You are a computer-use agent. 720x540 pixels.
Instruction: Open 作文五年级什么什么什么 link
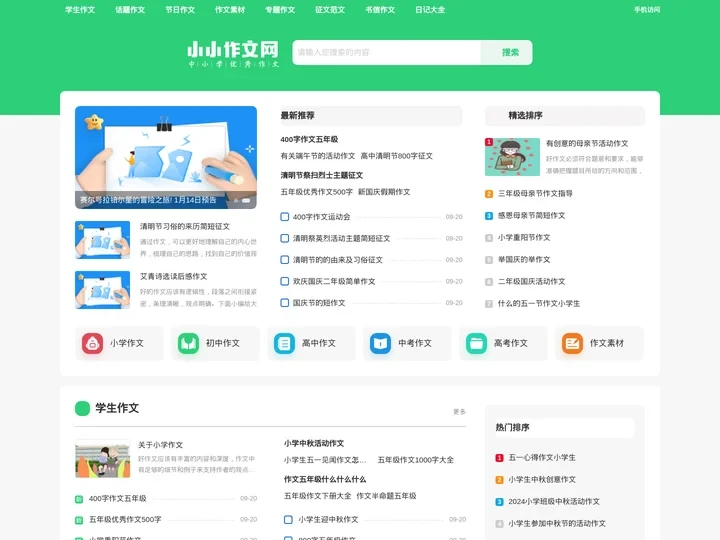[325, 479]
